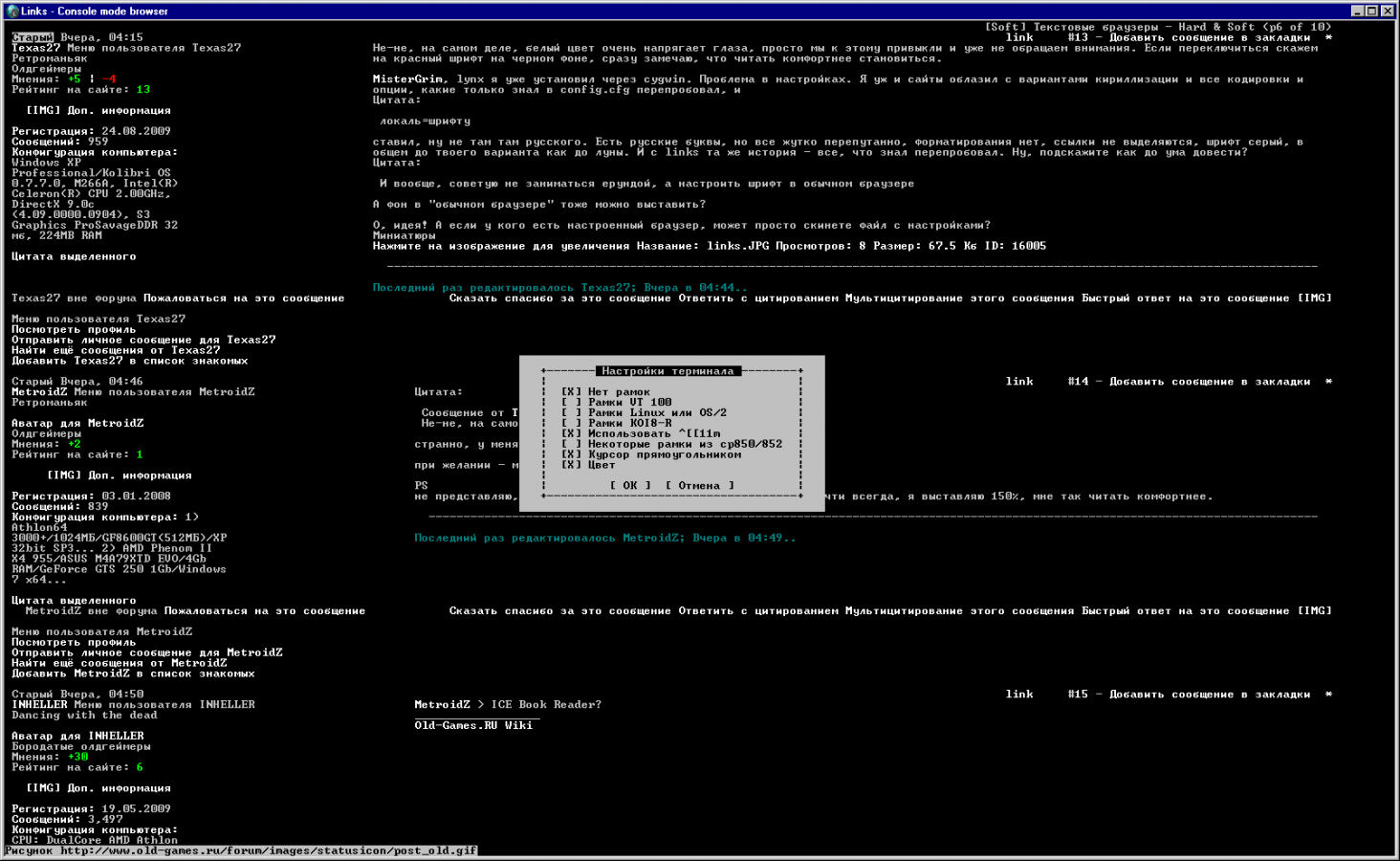Screen dimensions: 1400x861
Task: Click the "Dancing with the dead" user title
Action: (x=84, y=716)
